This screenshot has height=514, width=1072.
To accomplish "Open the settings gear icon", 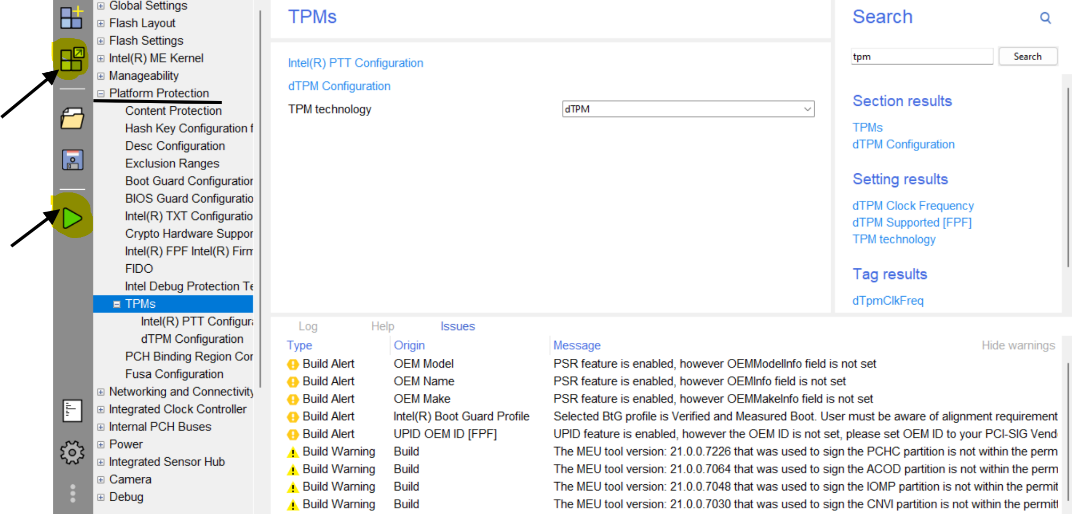I will pyautogui.click(x=72, y=453).
